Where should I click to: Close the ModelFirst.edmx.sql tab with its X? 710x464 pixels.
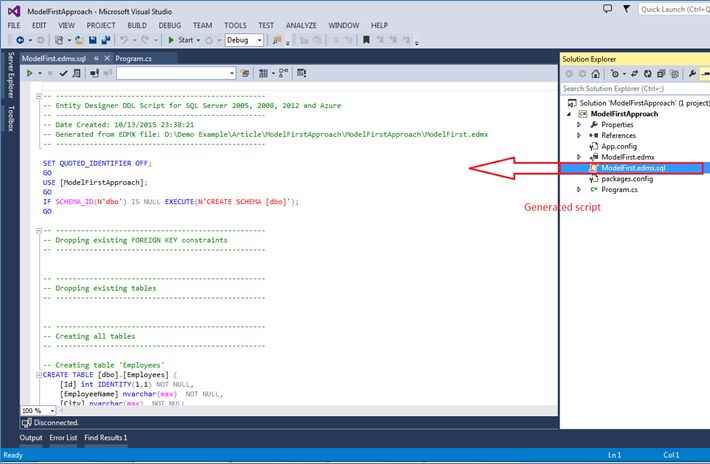pyautogui.click(x=107, y=58)
